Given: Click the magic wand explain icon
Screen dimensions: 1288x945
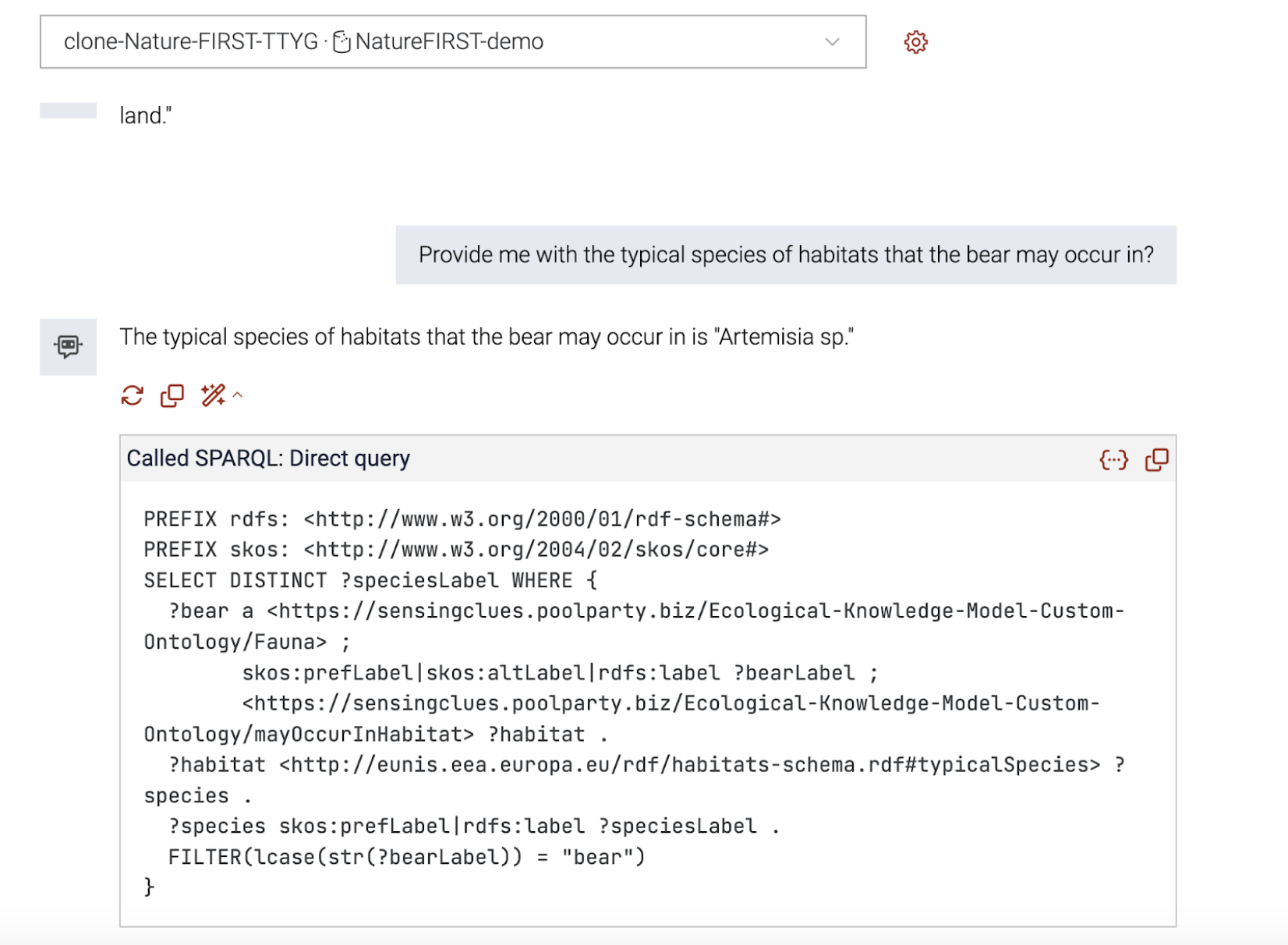Looking at the screenshot, I should (213, 395).
